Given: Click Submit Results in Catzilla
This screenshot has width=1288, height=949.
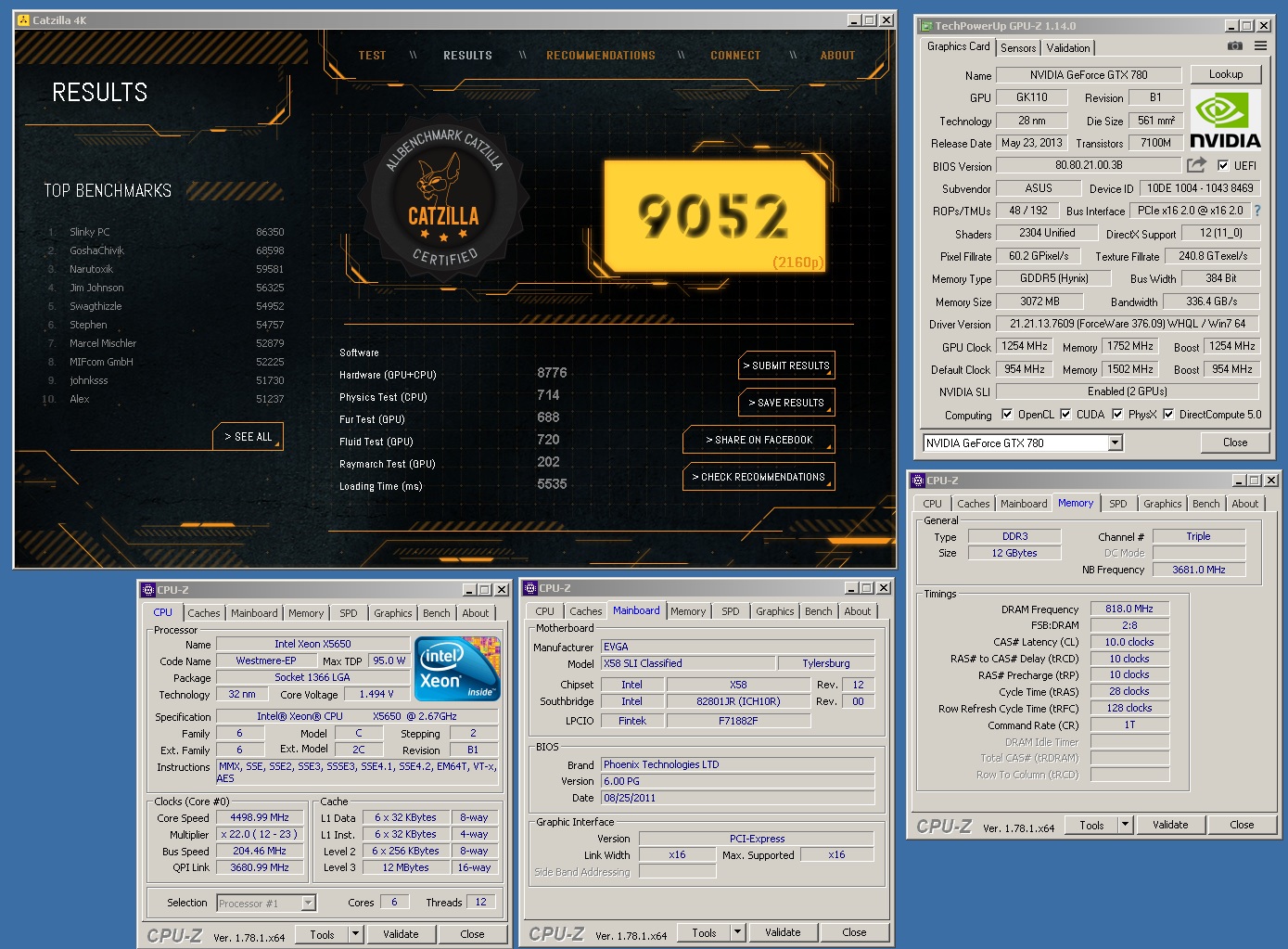Looking at the screenshot, I should [786, 365].
